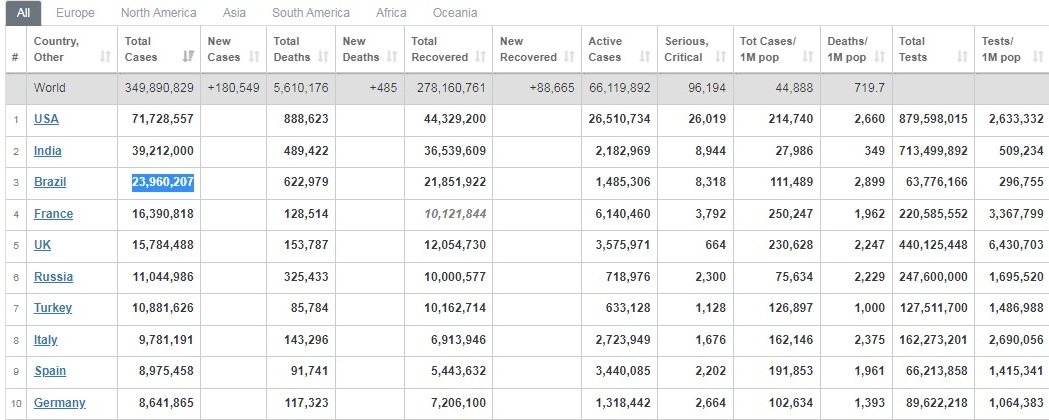The width and height of the screenshot is (1049, 420).
Task: Sort by Active Cases arrow icon
Action: pos(644,57)
